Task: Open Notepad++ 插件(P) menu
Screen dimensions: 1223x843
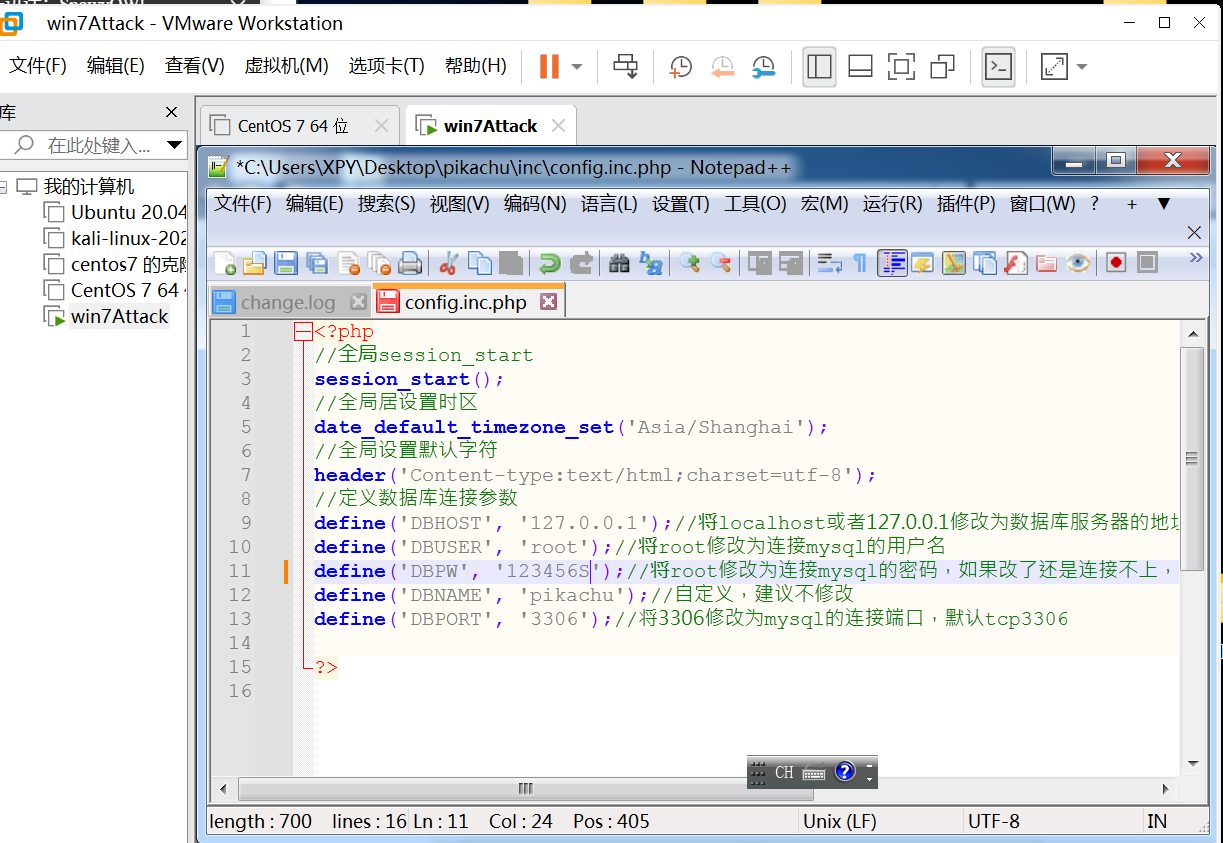Action: (966, 204)
